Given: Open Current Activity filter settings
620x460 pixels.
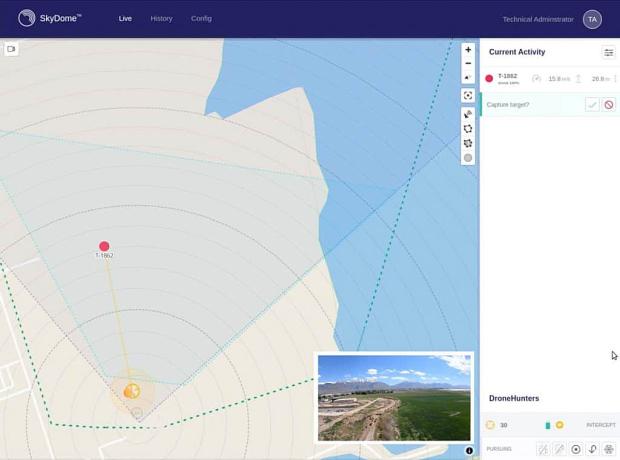Looking at the screenshot, I should [608, 53].
